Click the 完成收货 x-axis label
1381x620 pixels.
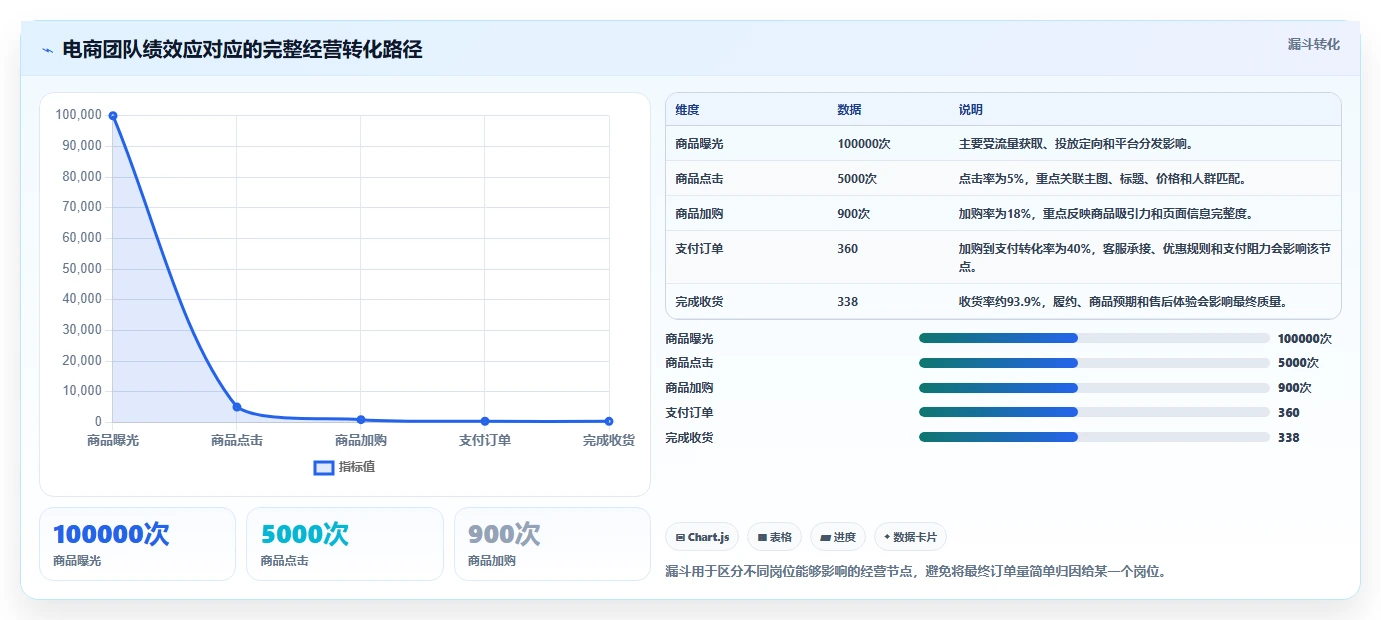[609, 440]
